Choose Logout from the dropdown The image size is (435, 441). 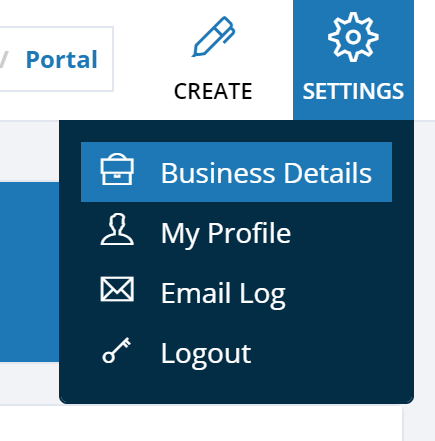236,353
